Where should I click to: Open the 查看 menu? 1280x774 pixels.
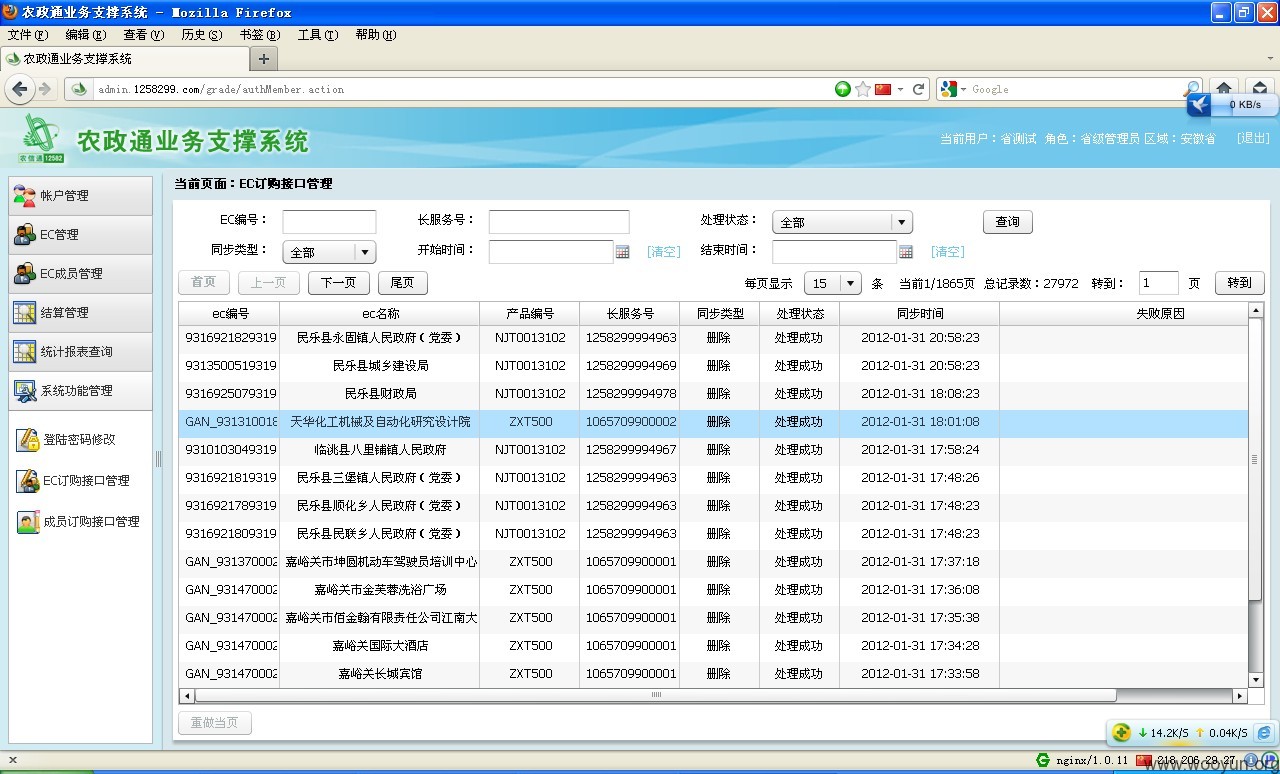pos(143,35)
